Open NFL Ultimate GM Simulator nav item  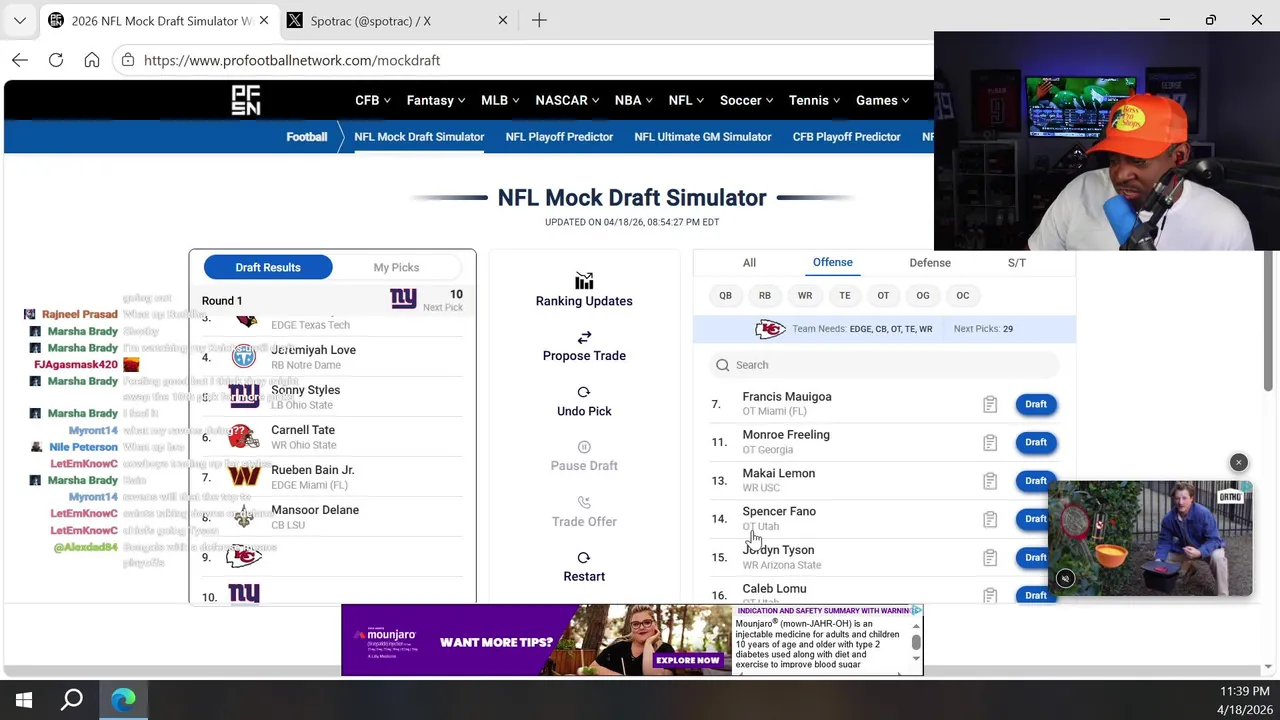(x=703, y=137)
